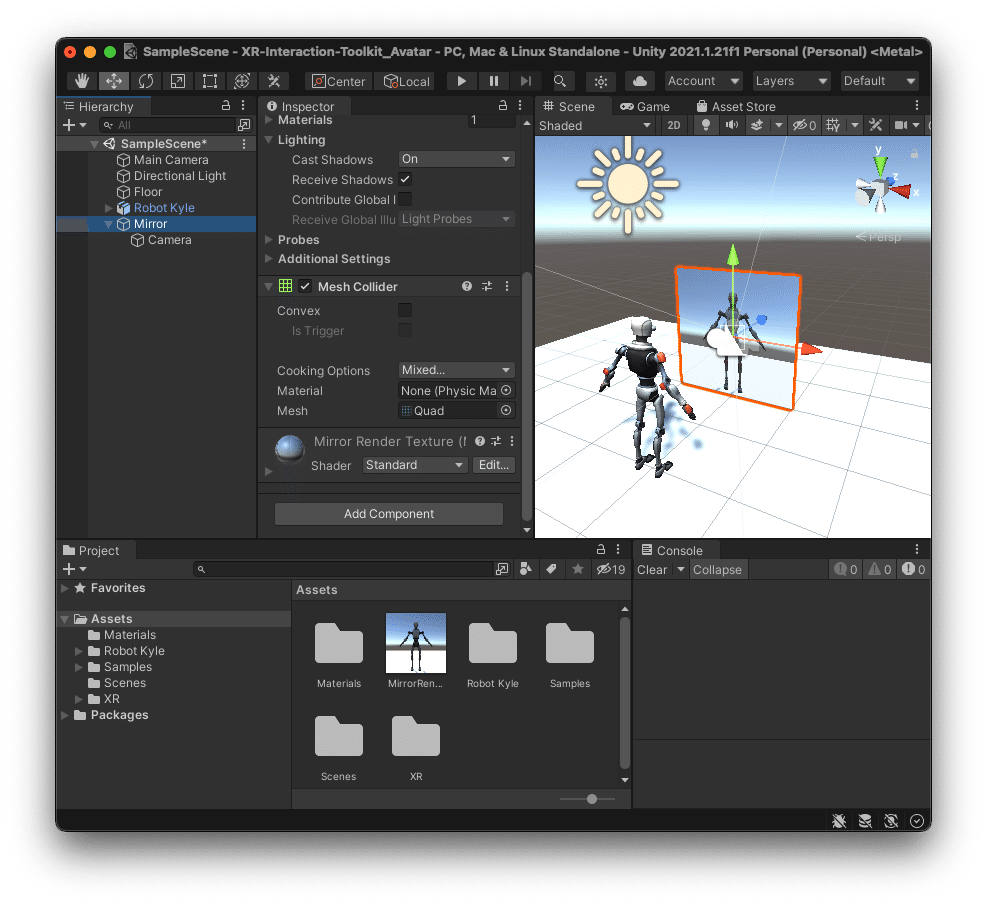Open Mesh Collider help icon
Image resolution: width=987 pixels, height=905 pixels.
[466, 286]
